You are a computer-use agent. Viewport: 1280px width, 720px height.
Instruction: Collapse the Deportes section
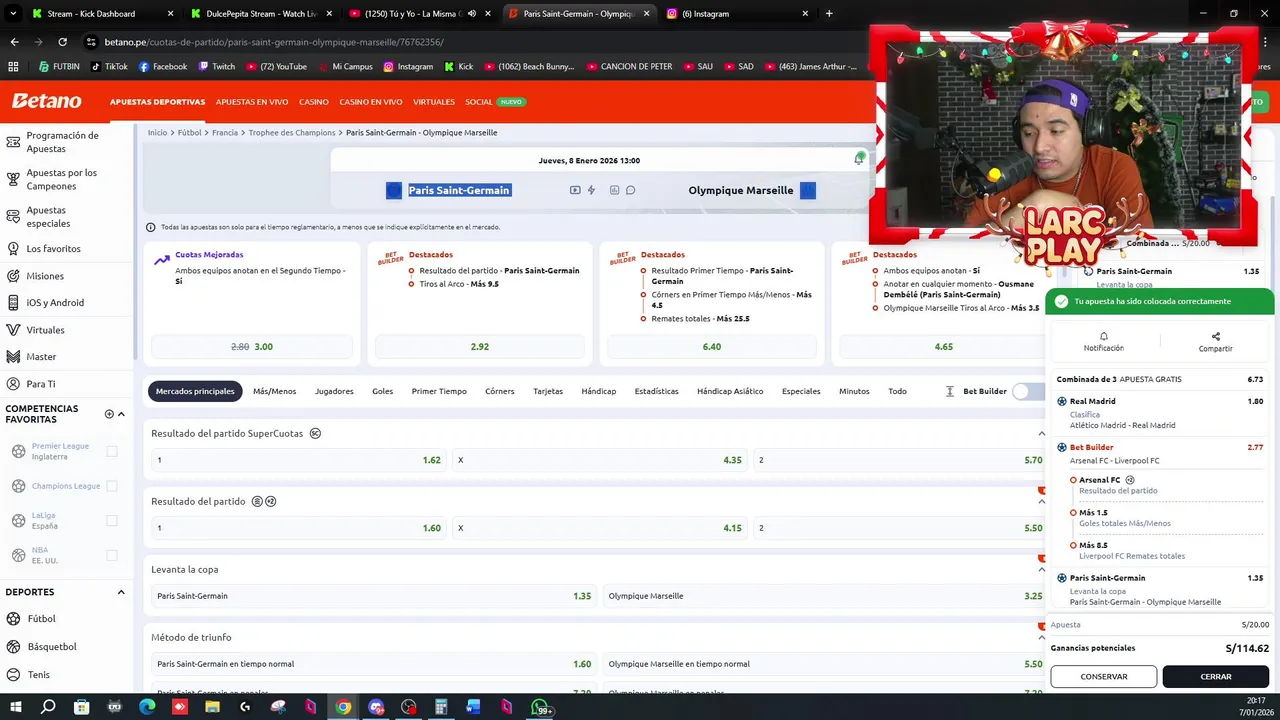coord(121,592)
